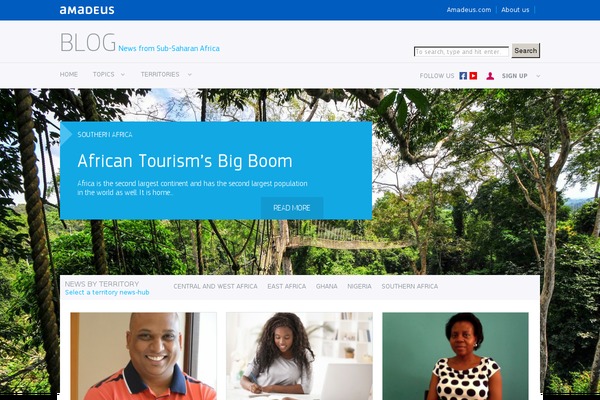Visit the Amadeus.com link
The image size is (600, 400).
469,10
